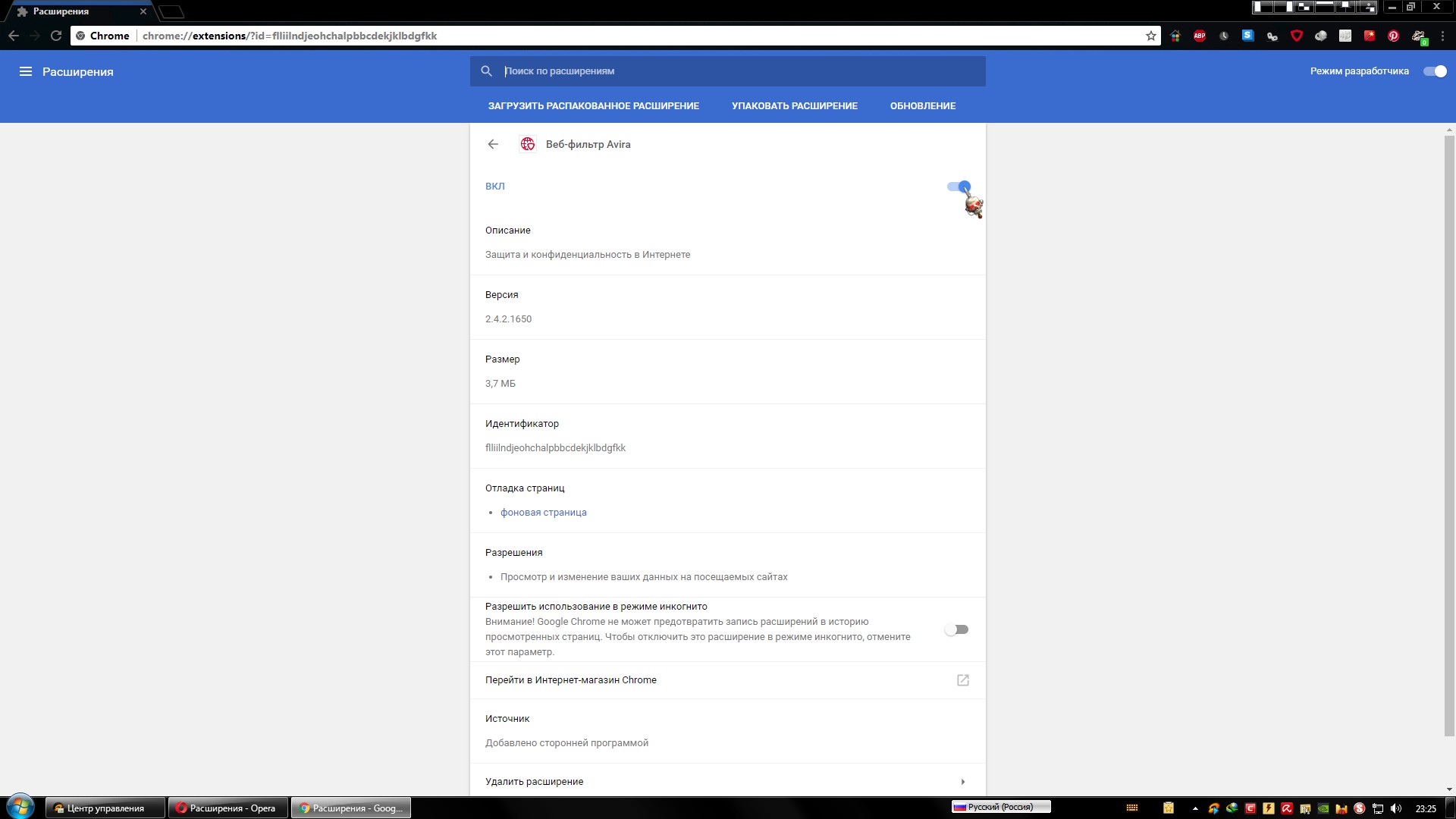Open the red shield extension icon
Viewport: 1456px width, 819px height.
[x=1297, y=36]
